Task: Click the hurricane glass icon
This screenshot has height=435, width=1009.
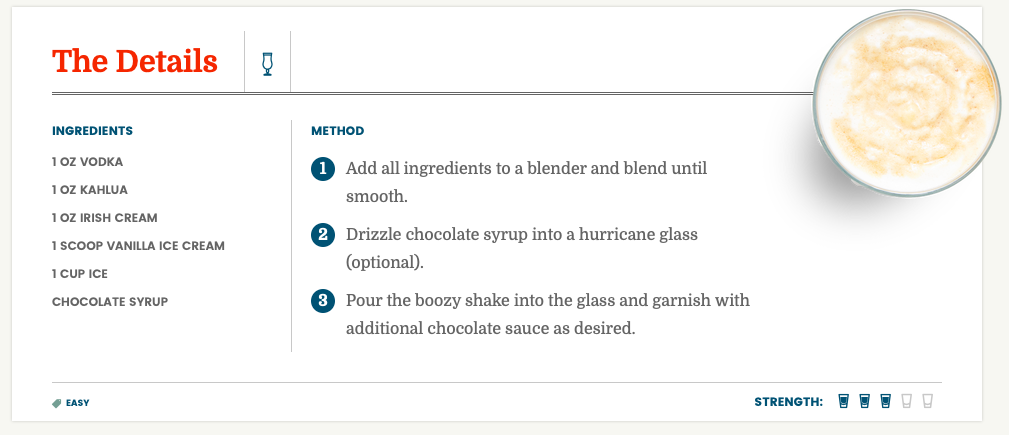Action: 267,64
